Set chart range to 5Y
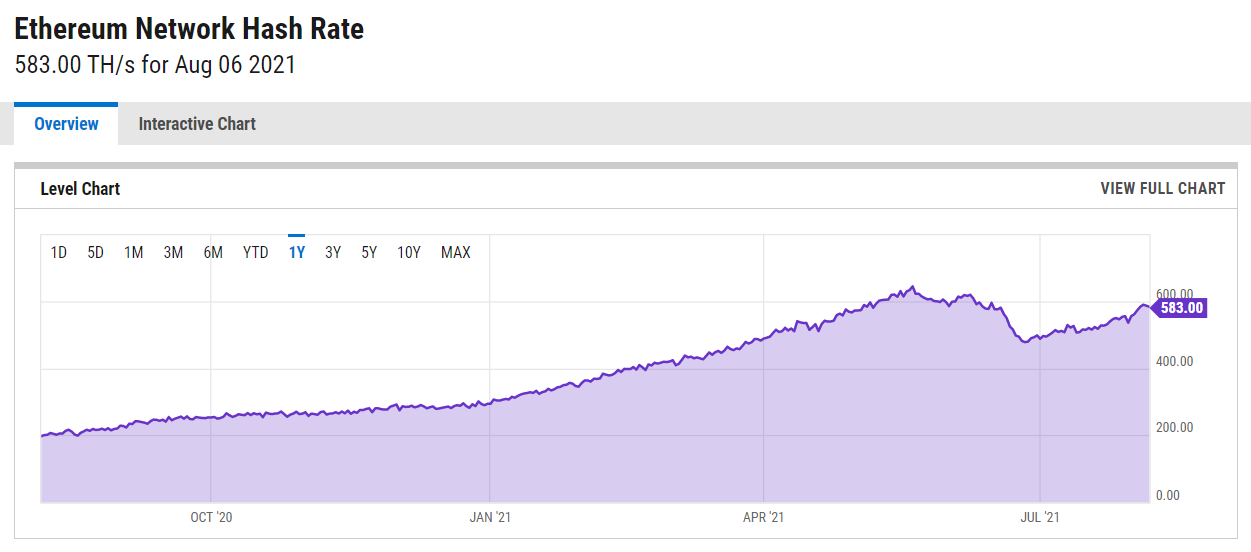 pos(370,252)
